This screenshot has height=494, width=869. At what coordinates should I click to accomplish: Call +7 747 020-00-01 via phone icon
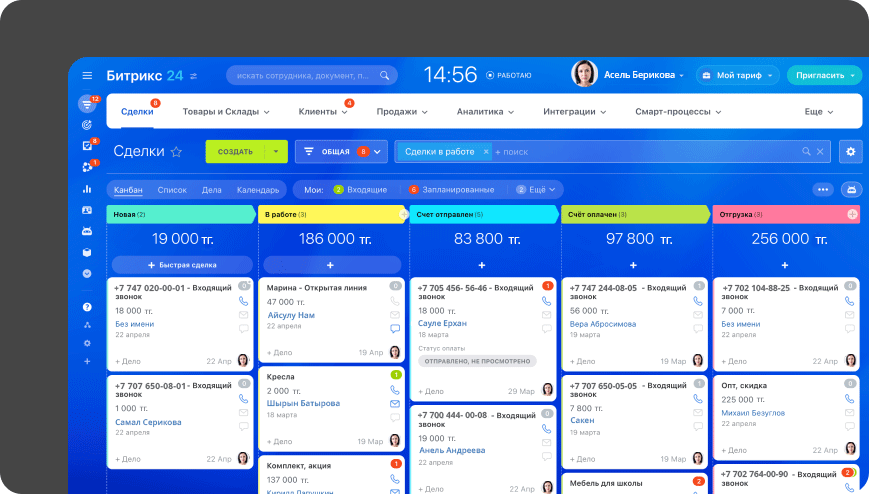point(243,302)
